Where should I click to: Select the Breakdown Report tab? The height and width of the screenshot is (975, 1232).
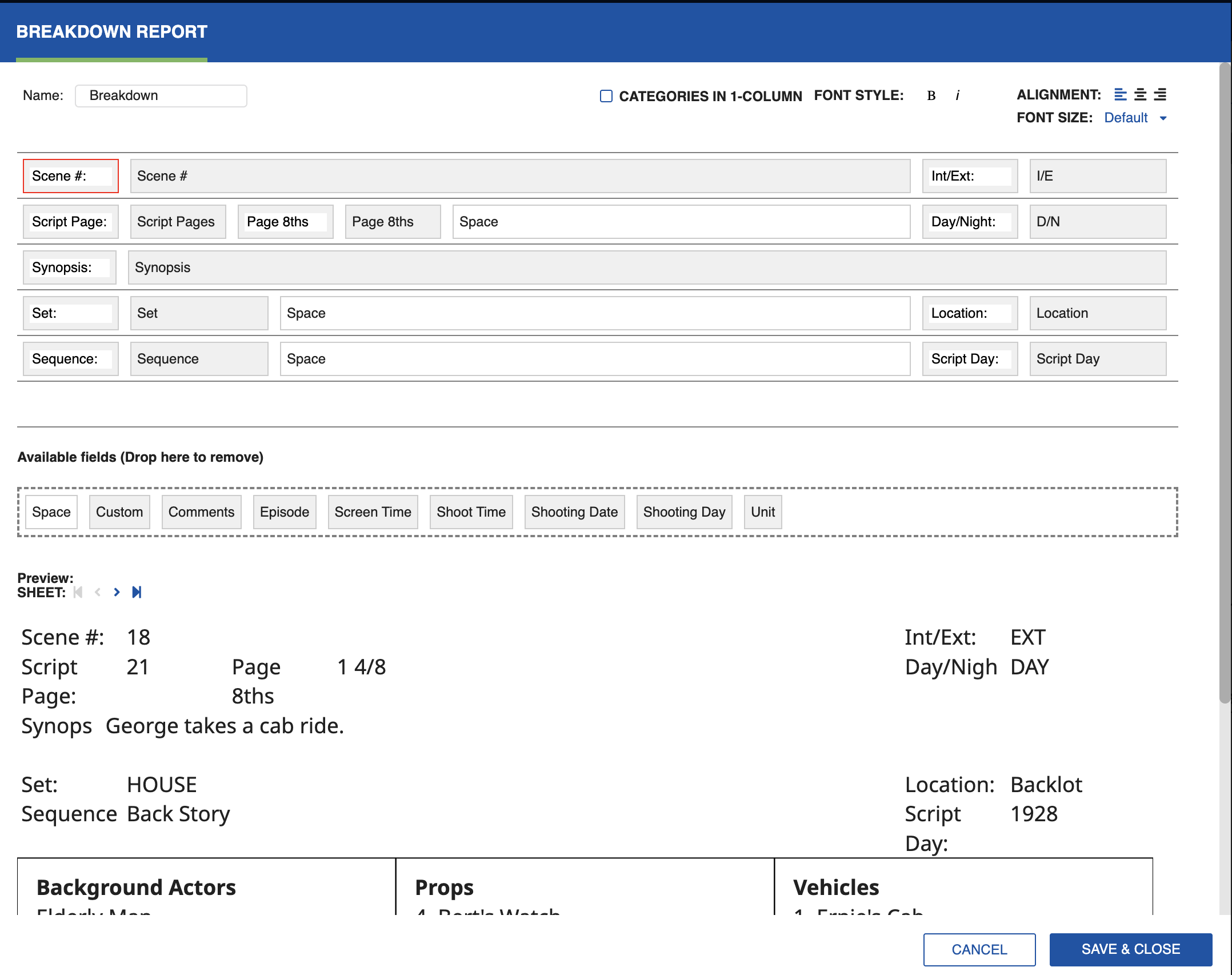tap(111, 32)
